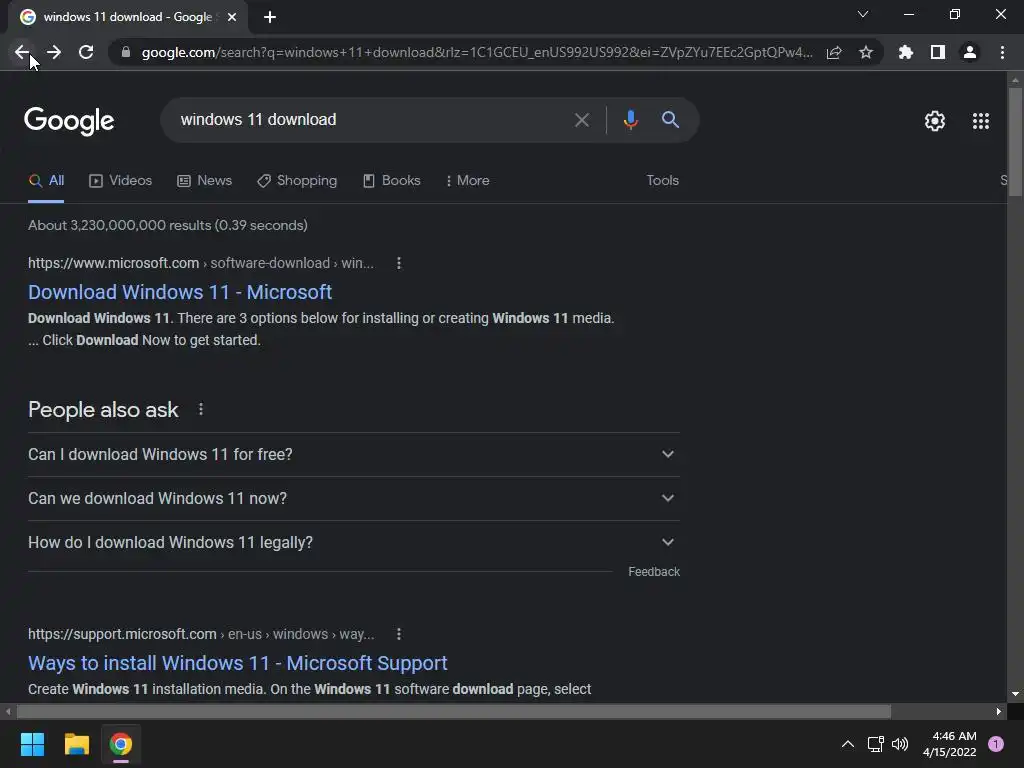The image size is (1024, 768).
Task: Go forward with the forward arrow
Action: click(x=54, y=52)
